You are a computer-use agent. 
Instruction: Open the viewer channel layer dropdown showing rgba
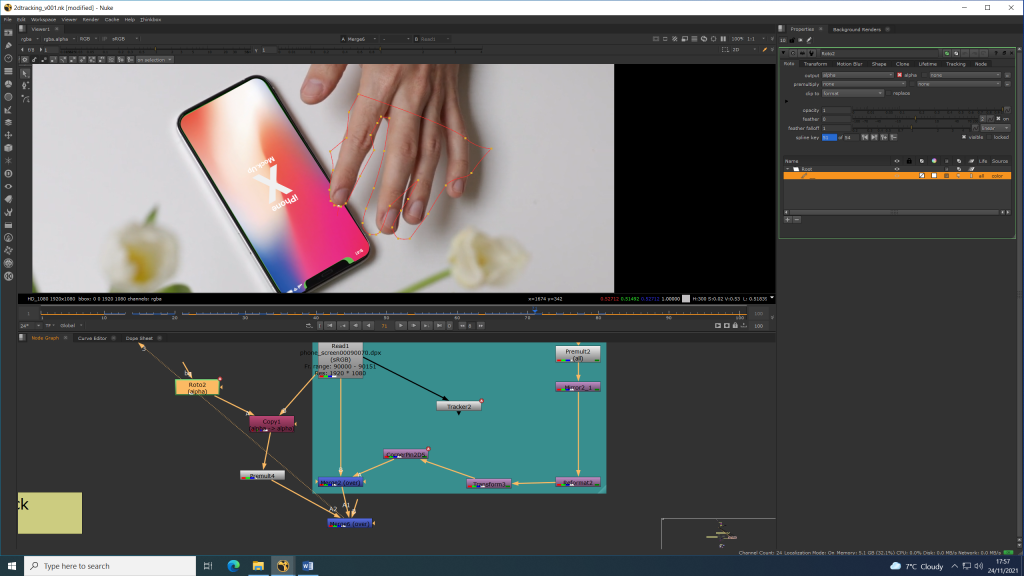pyautogui.click(x=30, y=39)
